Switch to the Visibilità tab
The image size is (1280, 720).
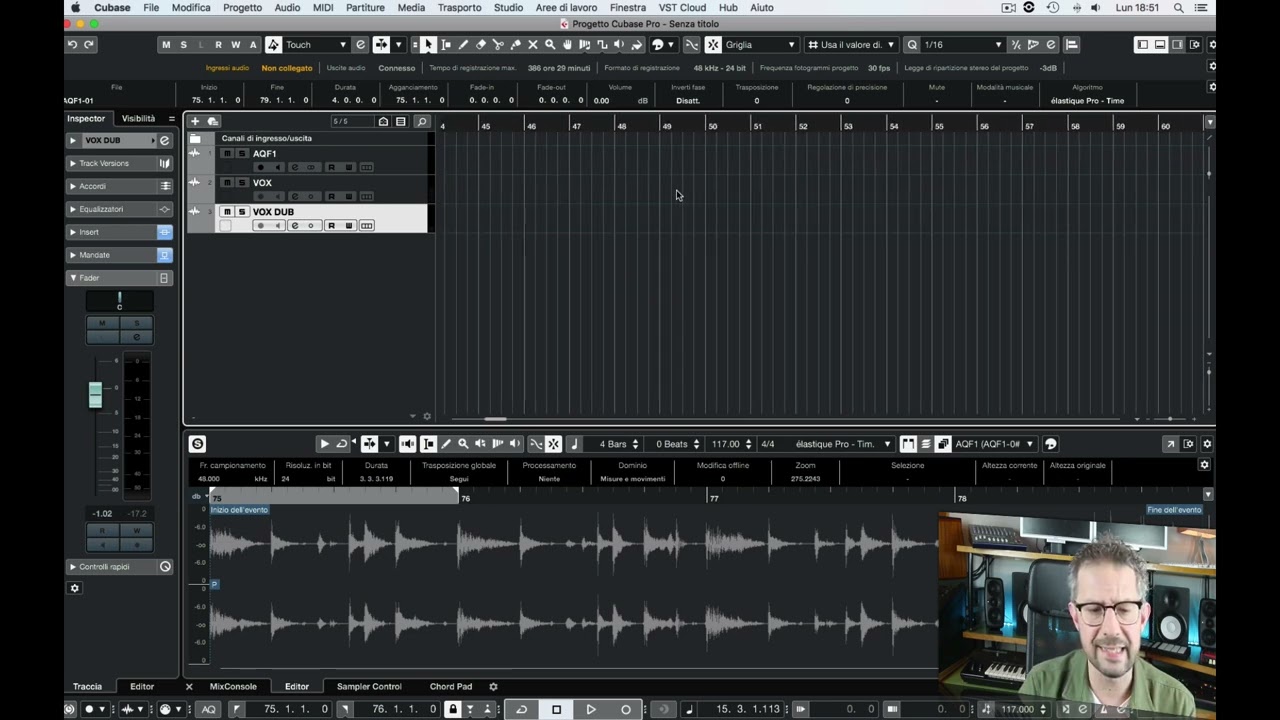(138, 118)
